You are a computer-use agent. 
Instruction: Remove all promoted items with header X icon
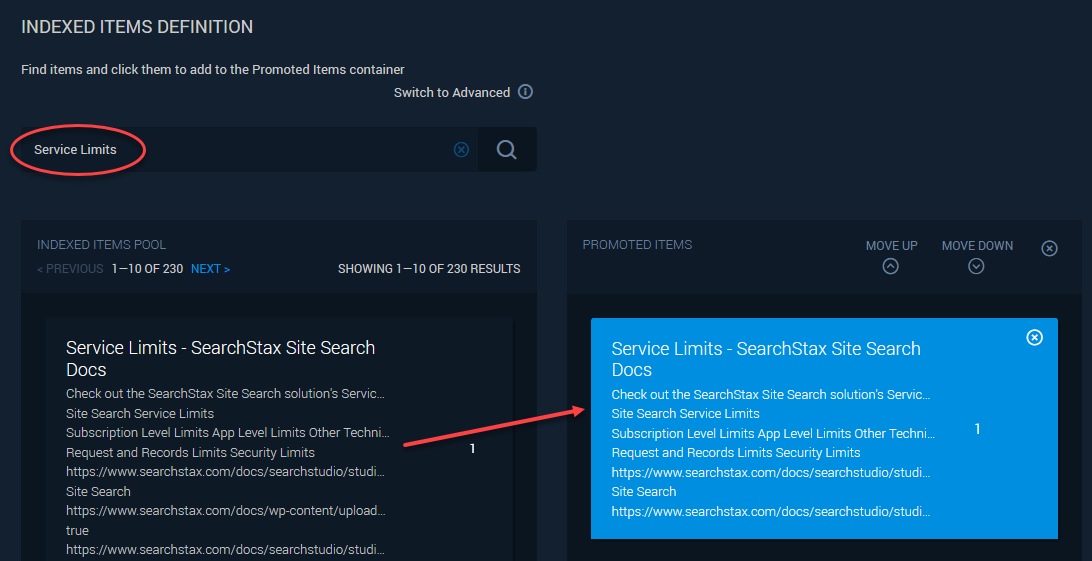1050,248
